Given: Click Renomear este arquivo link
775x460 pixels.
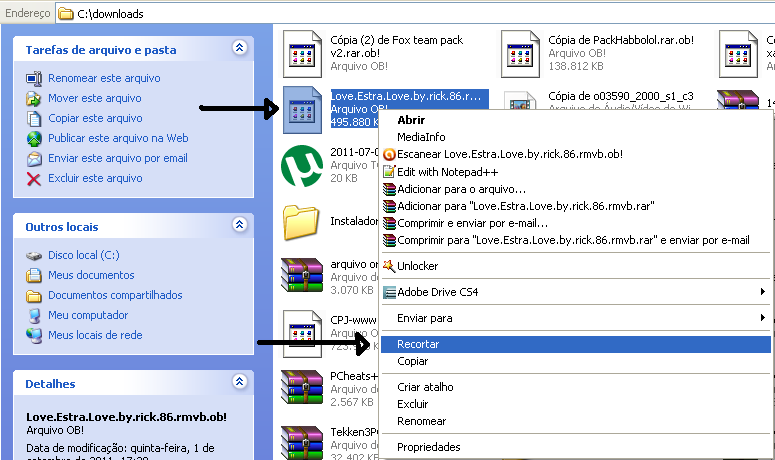Looking at the screenshot, I should click(104, 78).
